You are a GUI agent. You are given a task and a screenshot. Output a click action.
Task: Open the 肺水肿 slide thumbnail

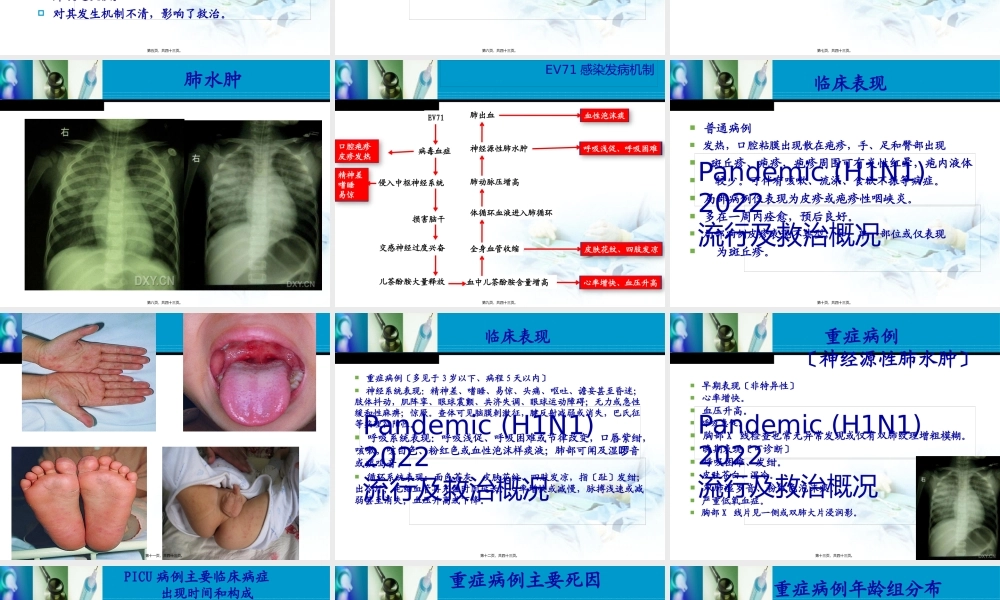[x=165, y=184]
